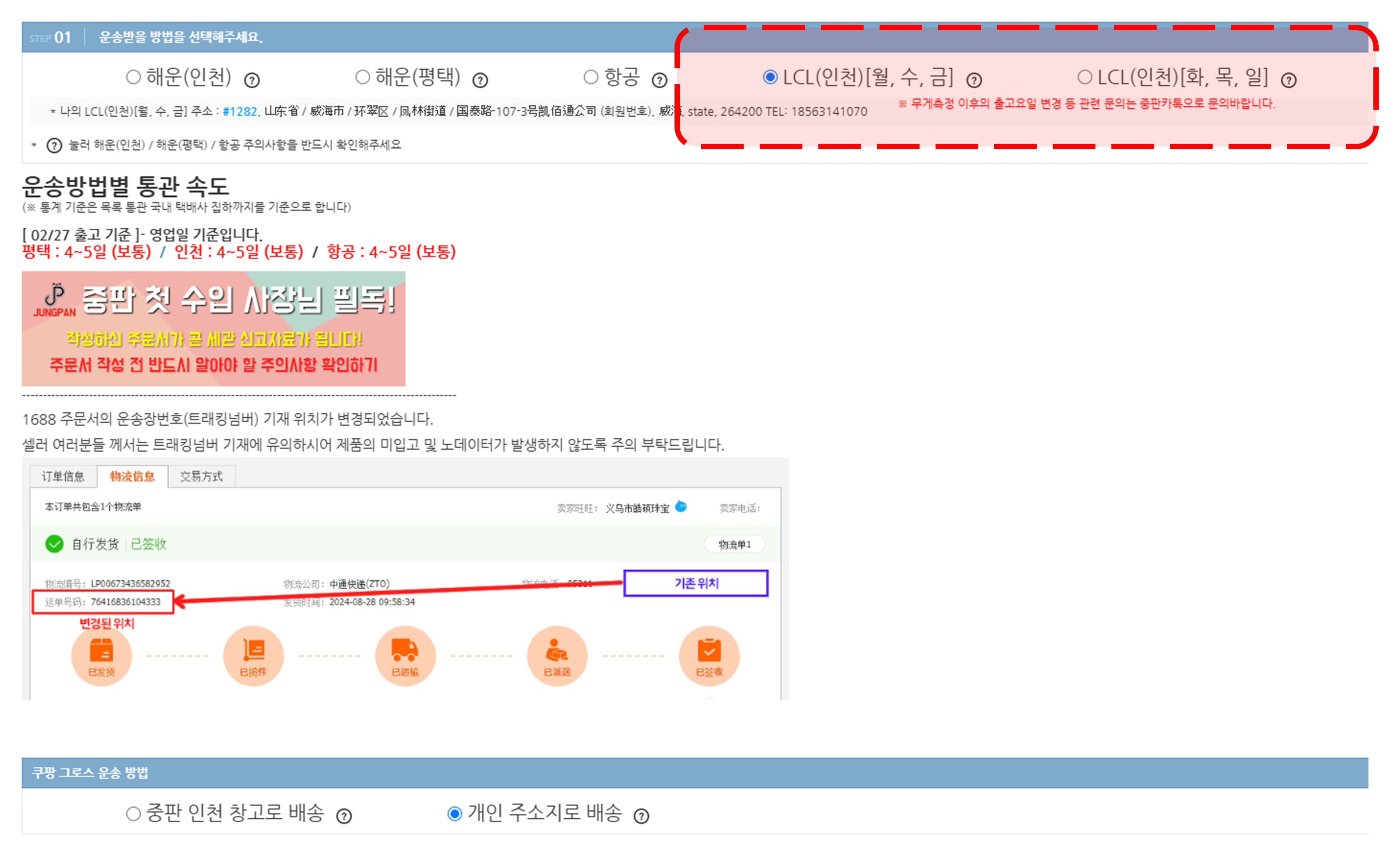Open help icon beside LCL(인천)[화, 목, 일]
Image resolution: width=1400 pixels, height=856 pixels.
[x=1289, y=80]
